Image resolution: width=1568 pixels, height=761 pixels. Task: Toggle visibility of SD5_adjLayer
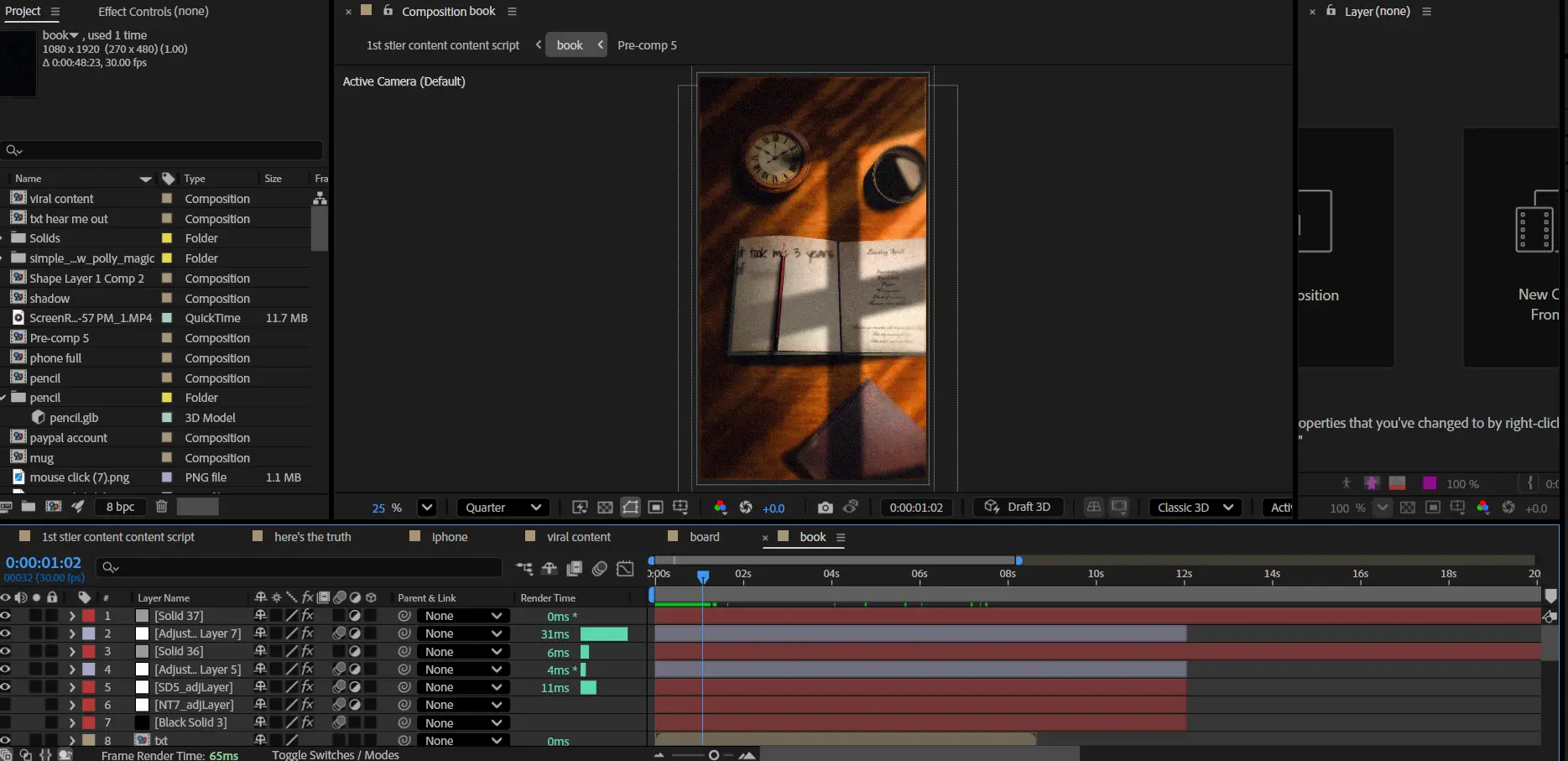point(6,687)
